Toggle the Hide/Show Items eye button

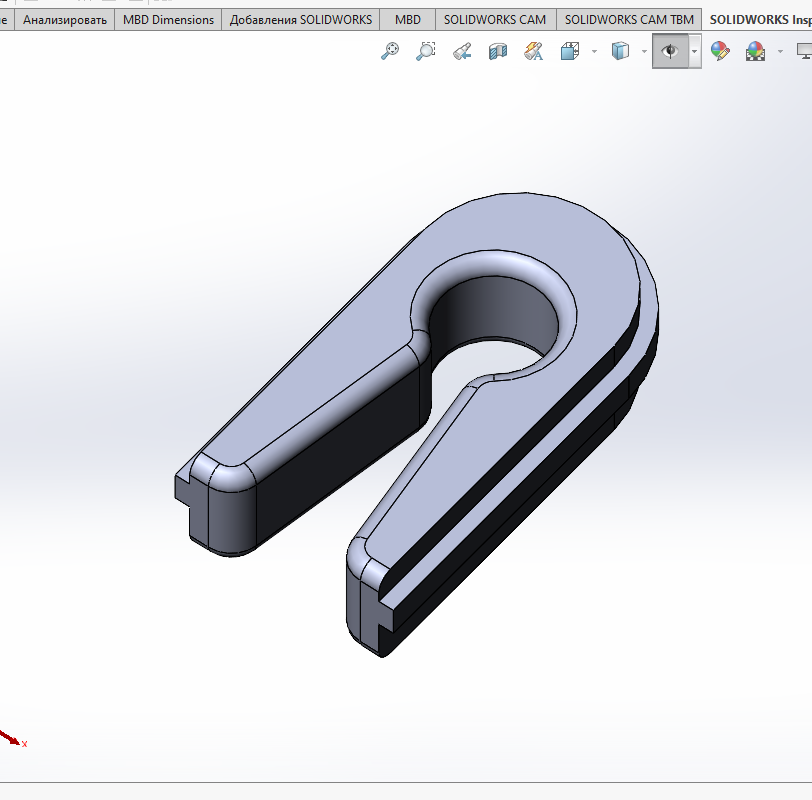(670, 51)
